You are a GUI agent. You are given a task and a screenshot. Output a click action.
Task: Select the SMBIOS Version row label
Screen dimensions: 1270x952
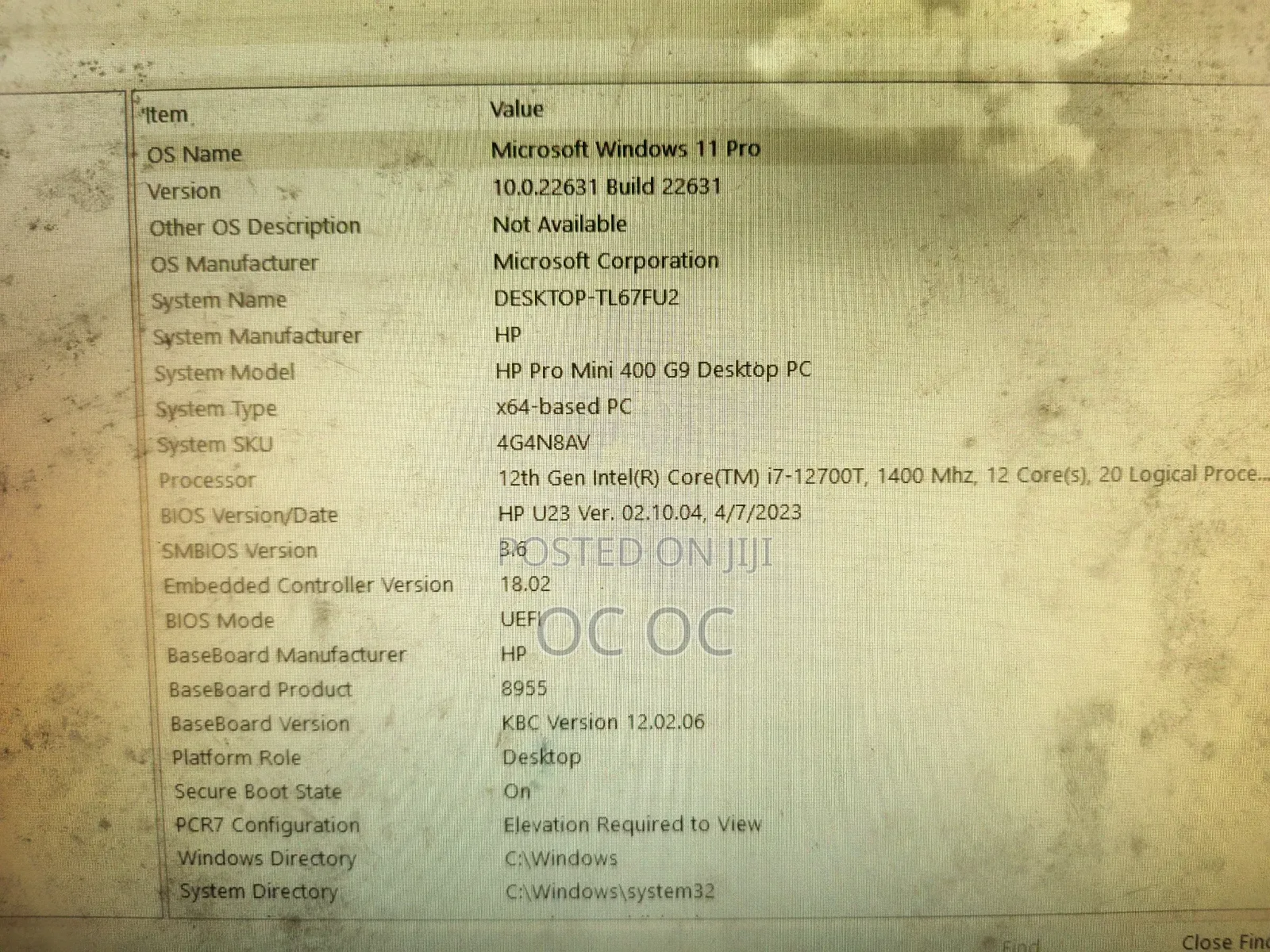[x=240, y=551]
